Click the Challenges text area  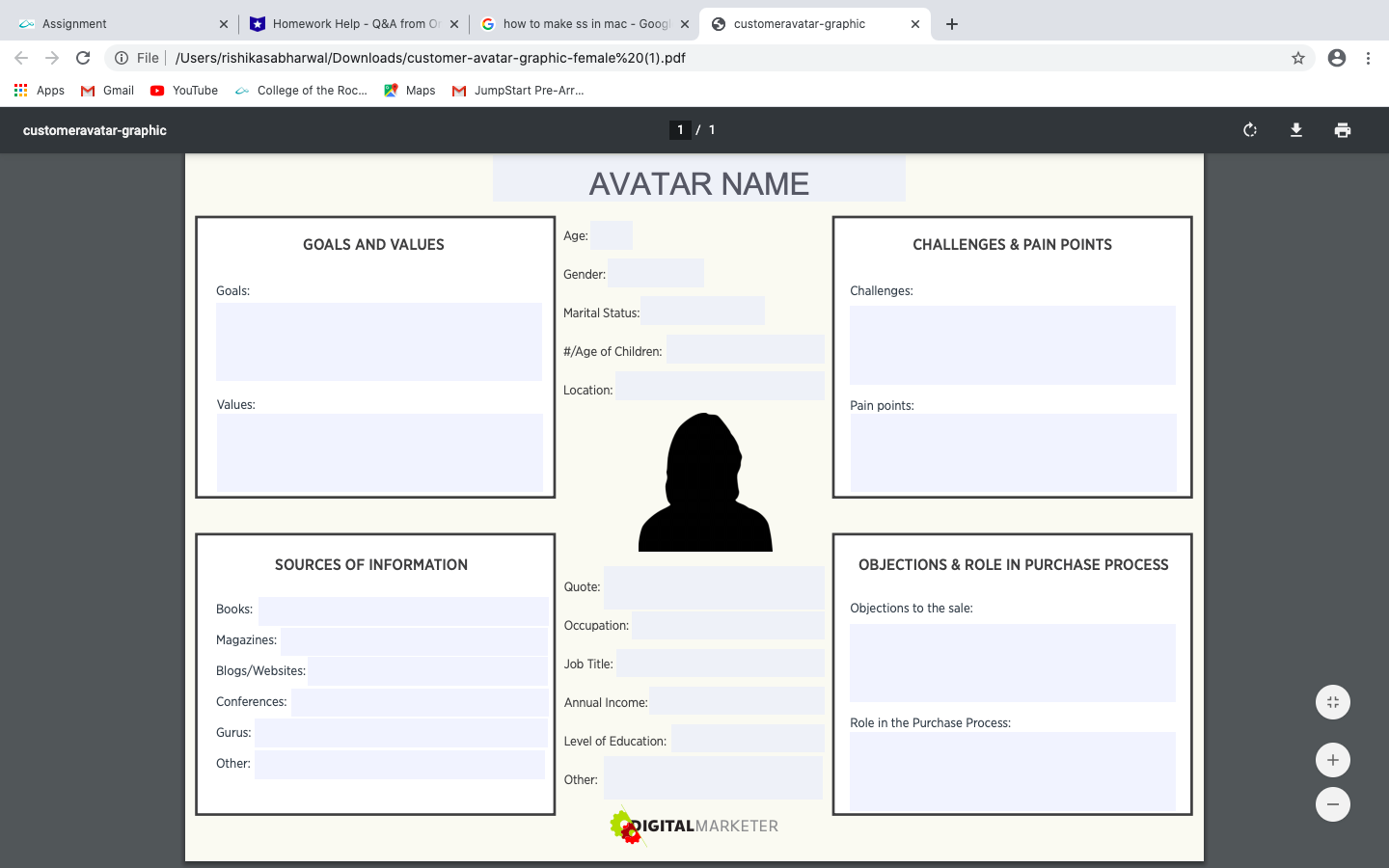click(1013, 345)
